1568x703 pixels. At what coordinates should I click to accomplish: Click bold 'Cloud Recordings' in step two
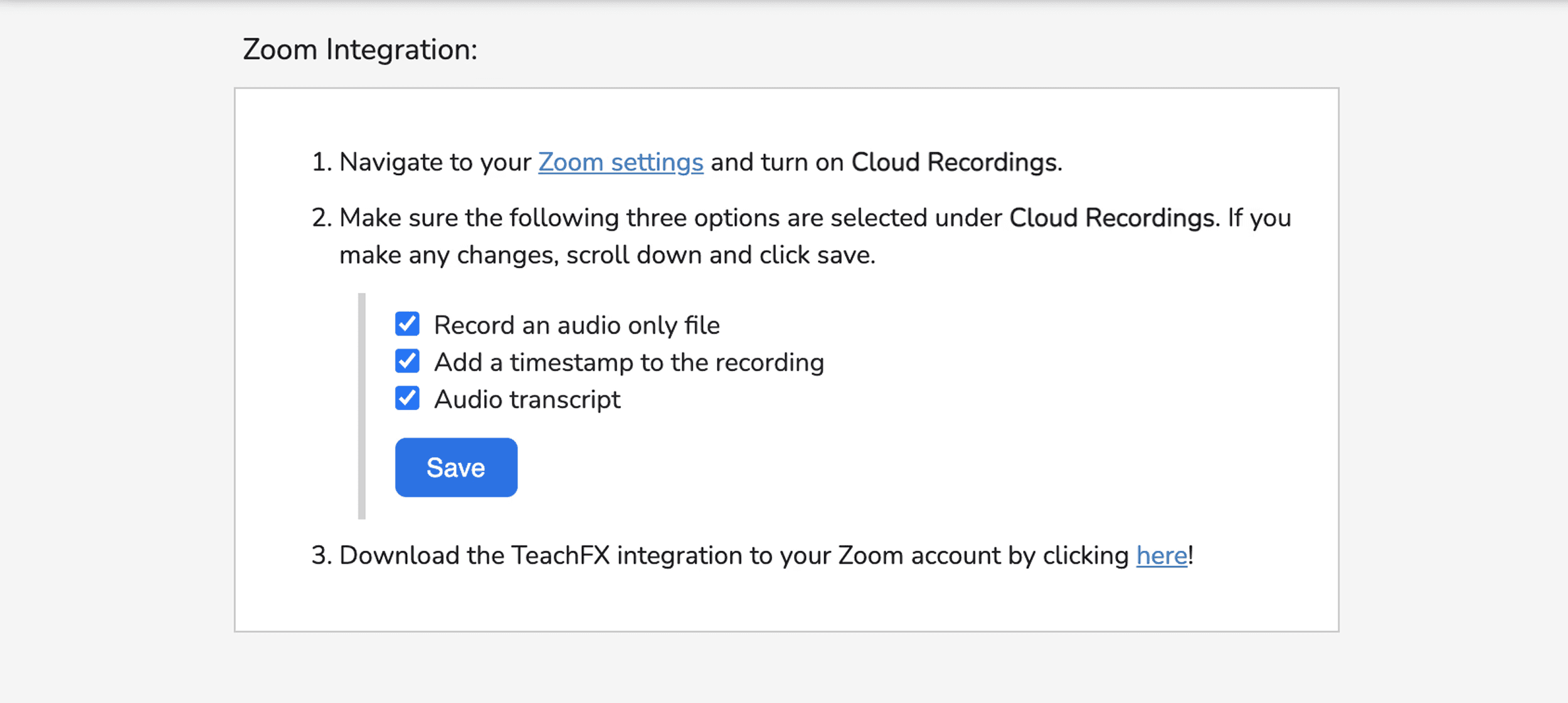click(1111, 218)
